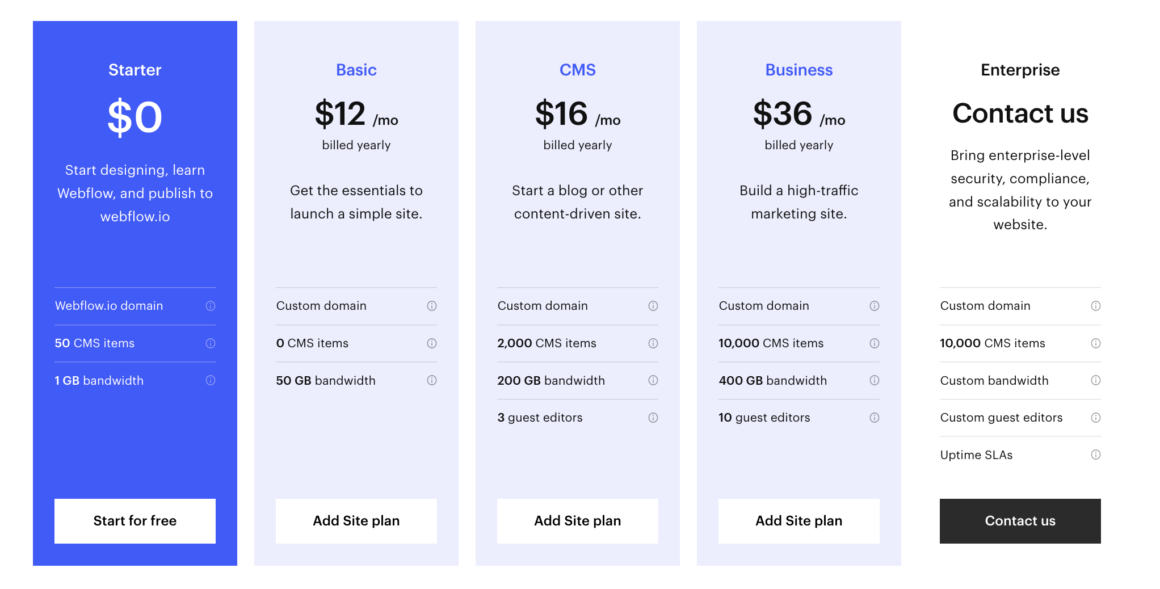Open info icon for Starter 50 CMS items
Viewport: 1160px width, 589px height.
[210, 343]
